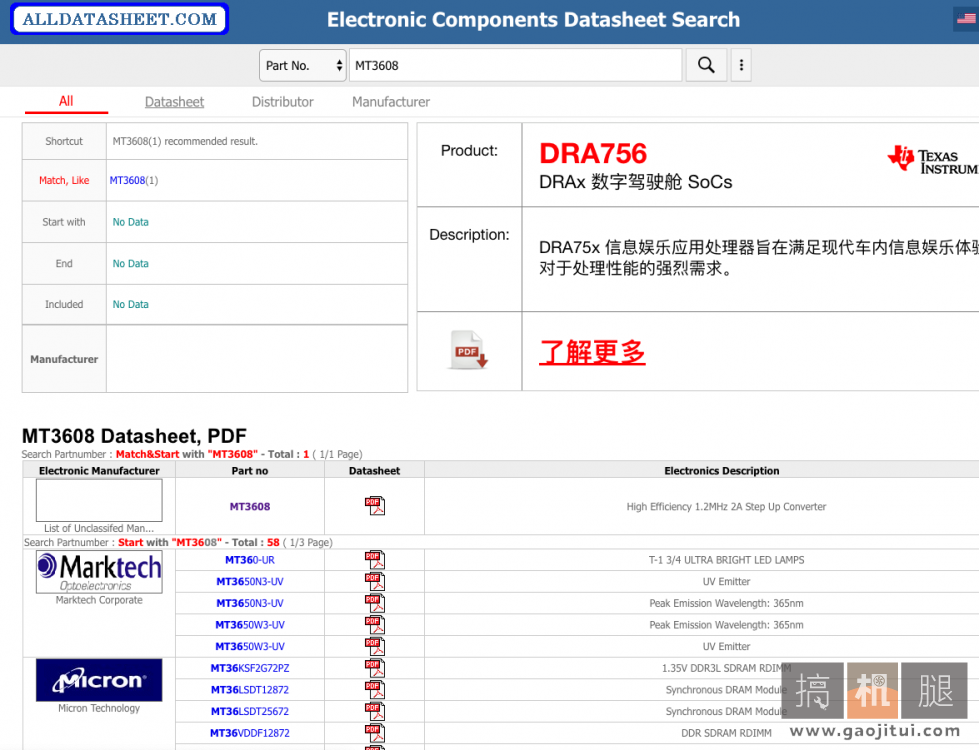This screenshot has width=979, height=750.
Task: Open the MT36KSF2G72PZ part number link
Action: [250, 668]
